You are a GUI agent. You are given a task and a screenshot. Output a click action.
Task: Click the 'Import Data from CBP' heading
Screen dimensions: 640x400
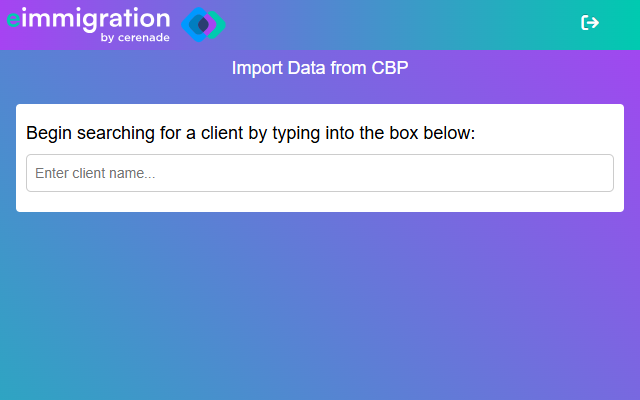tap(320, 68)
